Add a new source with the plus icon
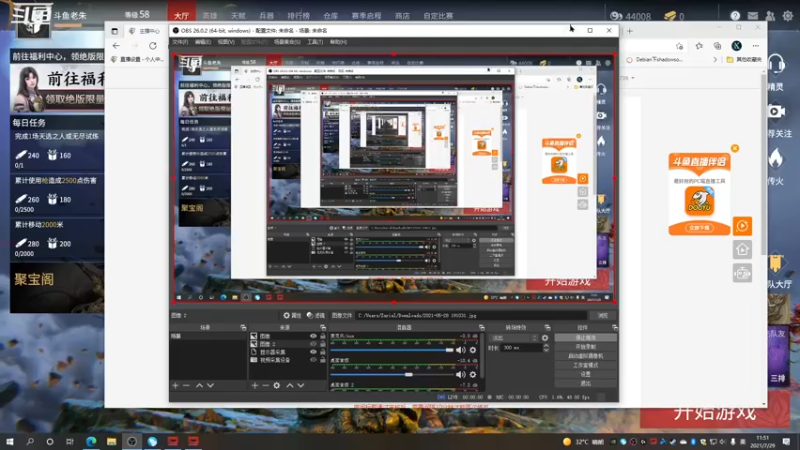Image resolution: width=800 pixels, height=450 pixels. (255, 386)
